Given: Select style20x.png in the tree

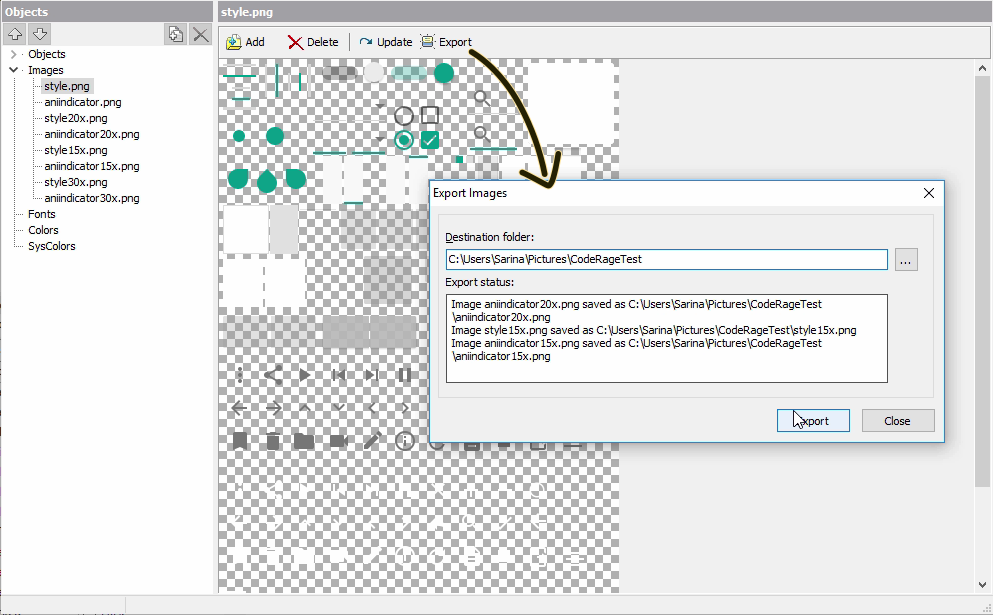Looking at the screenshot, I should tap(75, 118).
